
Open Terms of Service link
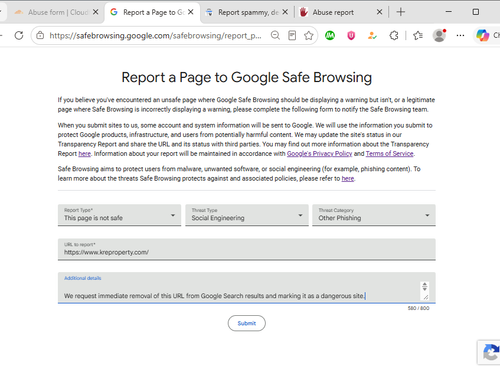point(389,154)
